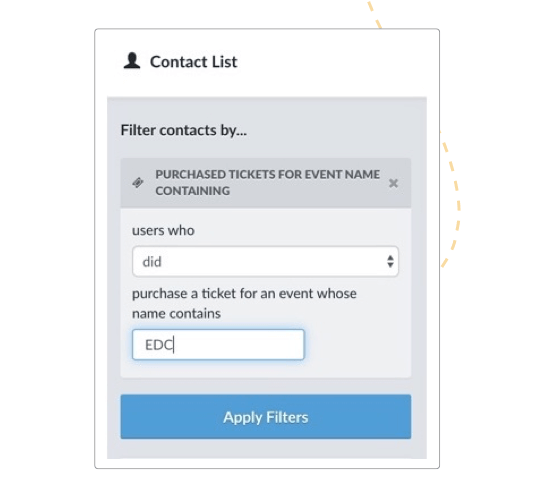This screenshot has width=534, height=498.
Task: Click the up-down arrows on the did select
Action: point(390,262)
